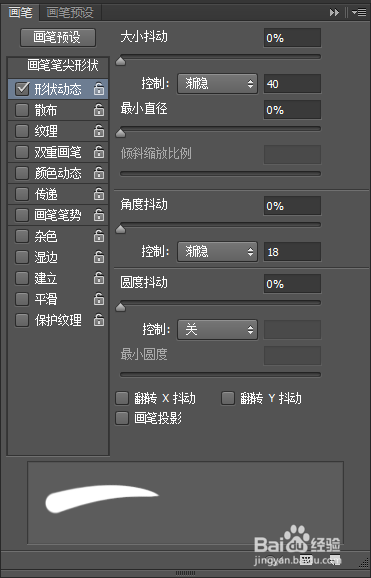The height and width of the screenshot is (578, 371).
Task: Collapse panel with the double-arrow icon
Action: [334, 13]
